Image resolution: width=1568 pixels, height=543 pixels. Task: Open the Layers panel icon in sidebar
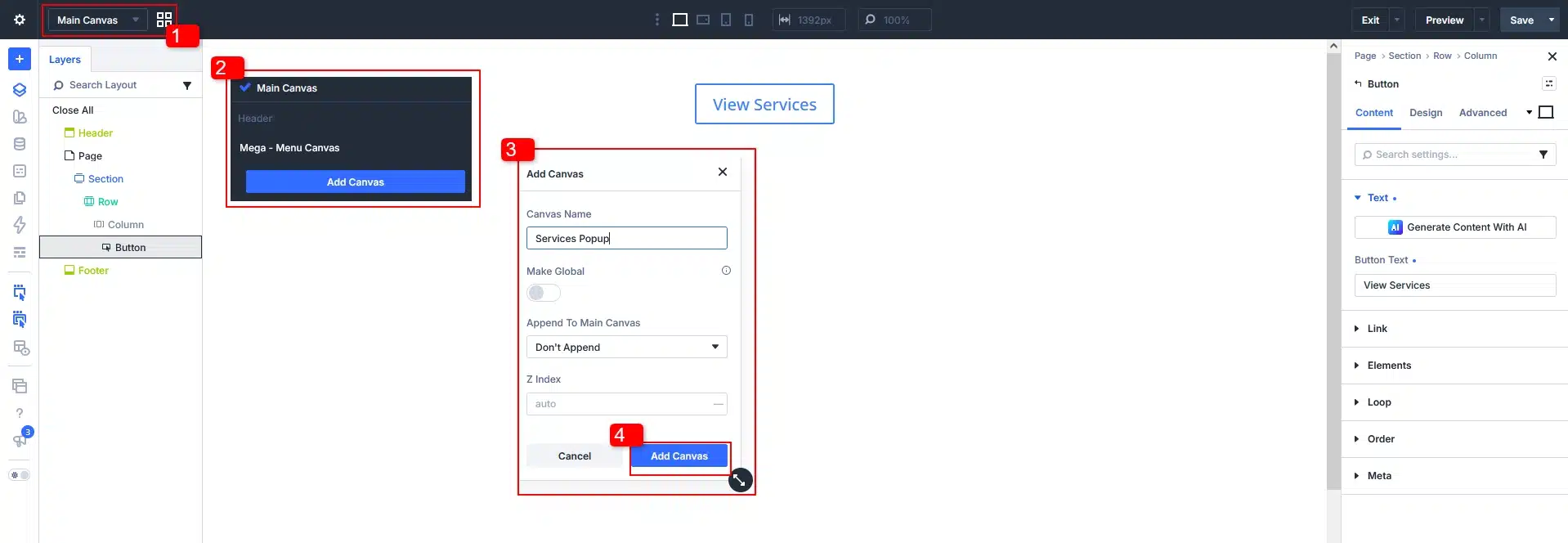20,90
